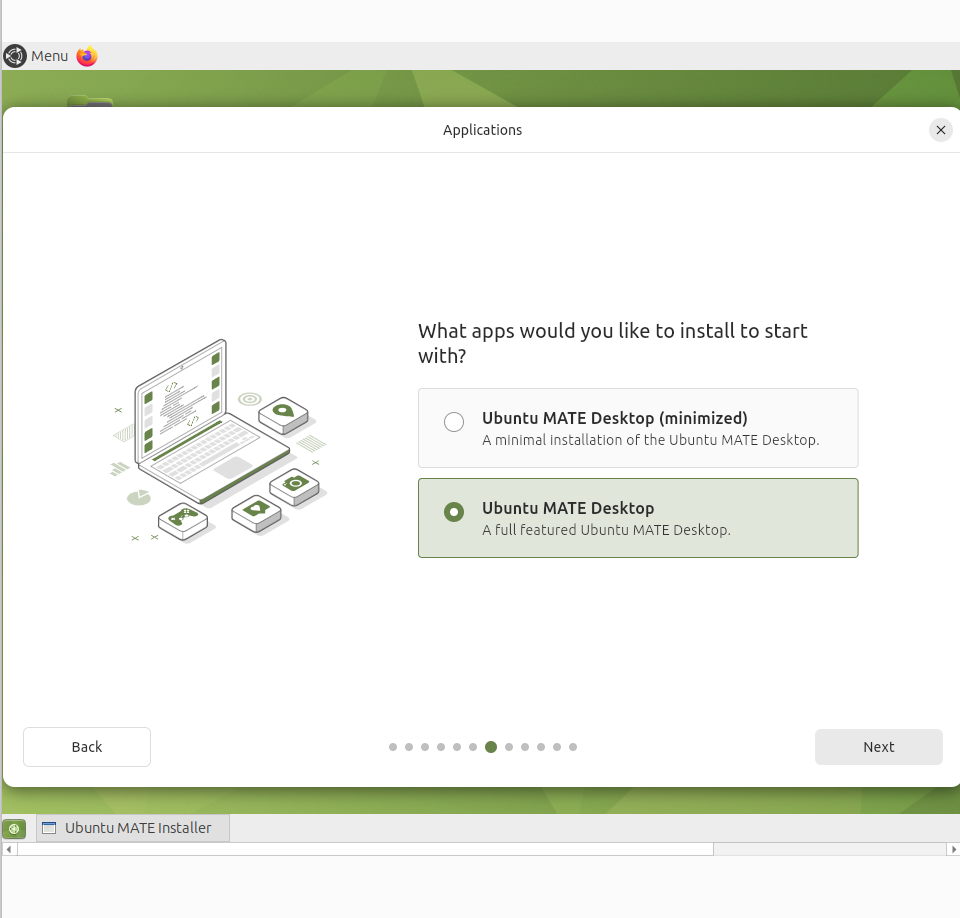Click the heading "What apps would you like to install"
Viewport: 960px width, 918px height.
(x=612, y=343)
